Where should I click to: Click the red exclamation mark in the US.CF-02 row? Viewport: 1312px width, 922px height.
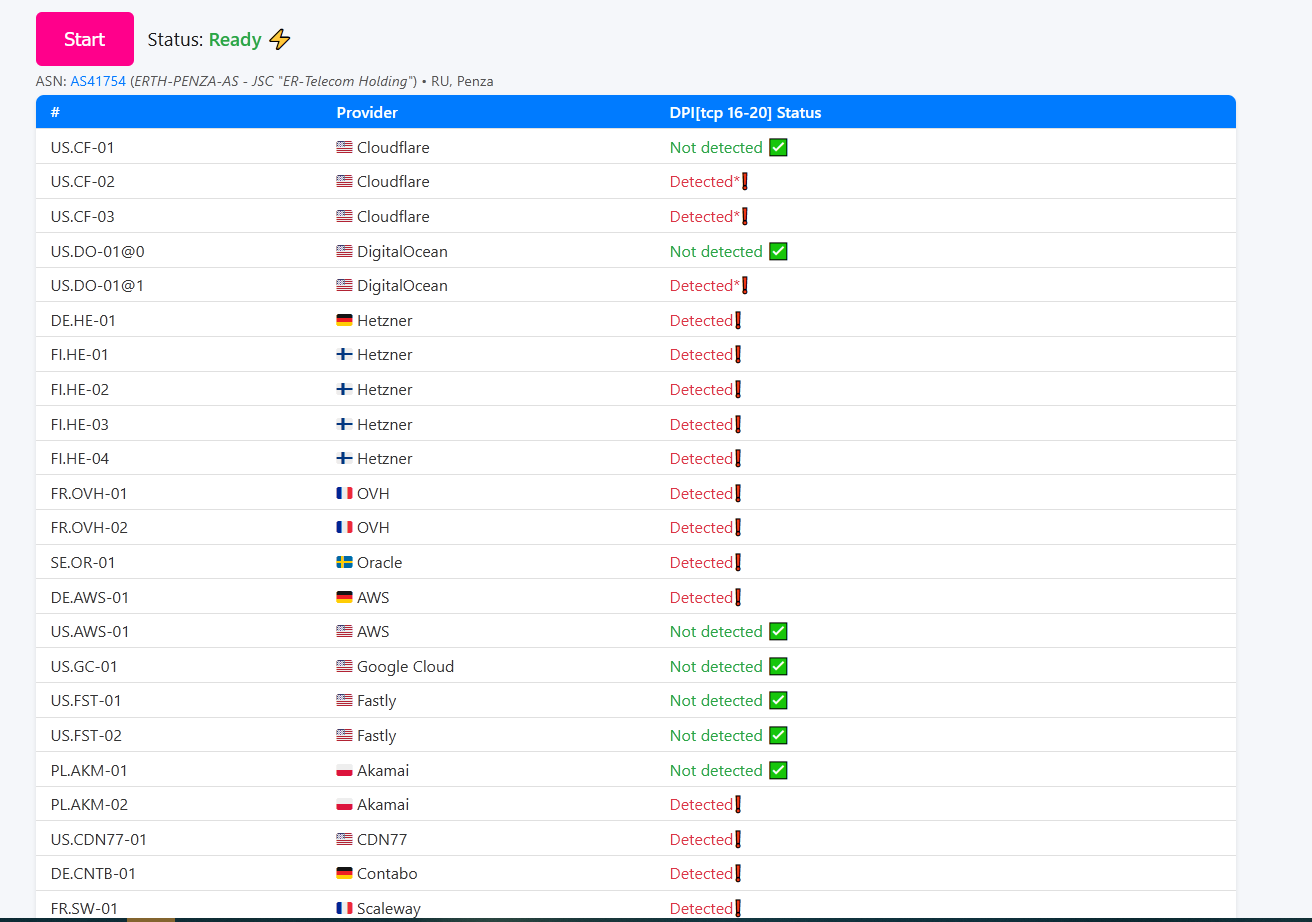pyautogui.click(x=745, y=182)
